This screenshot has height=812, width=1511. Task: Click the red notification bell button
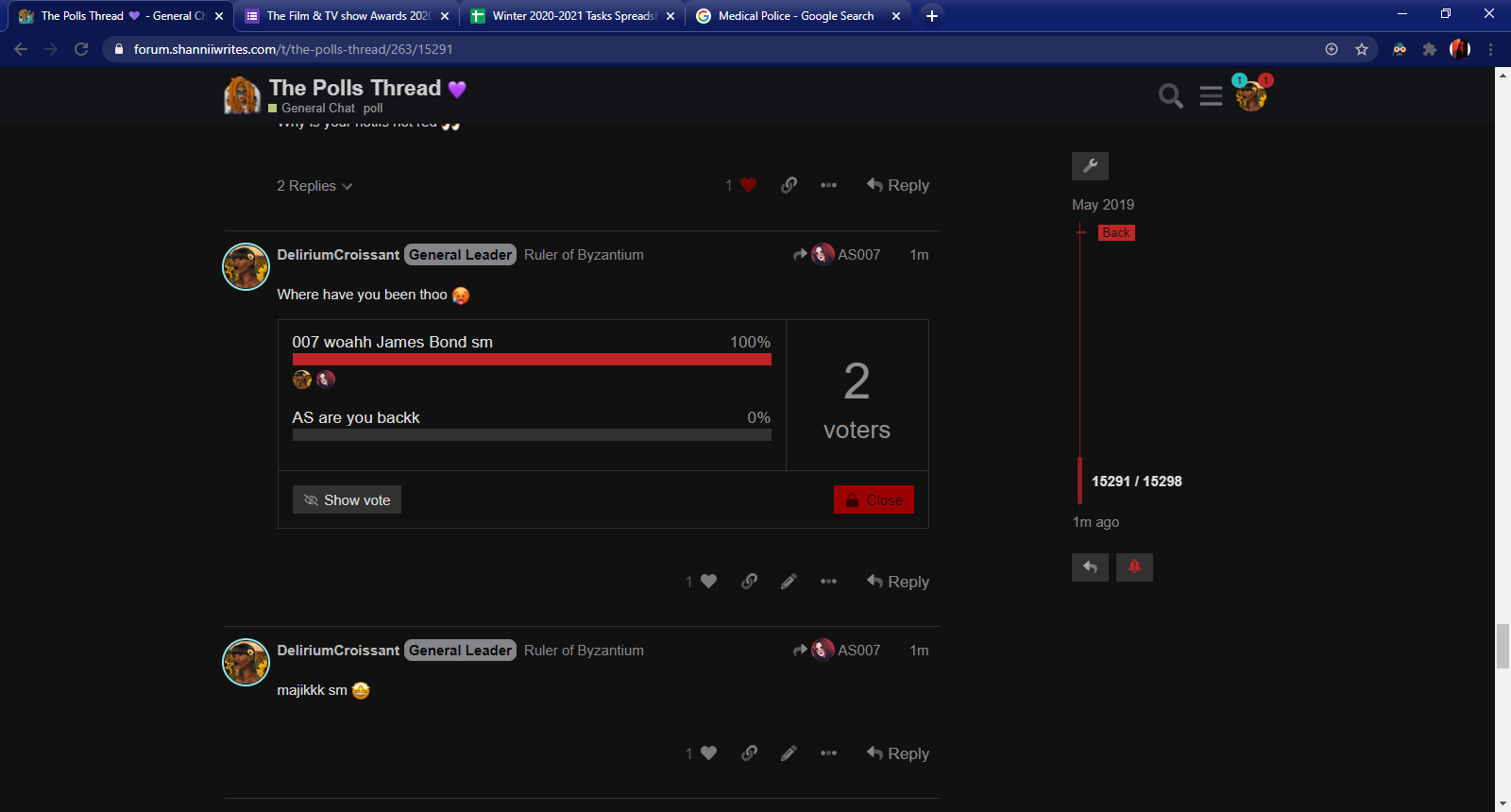click(1134, 567)
